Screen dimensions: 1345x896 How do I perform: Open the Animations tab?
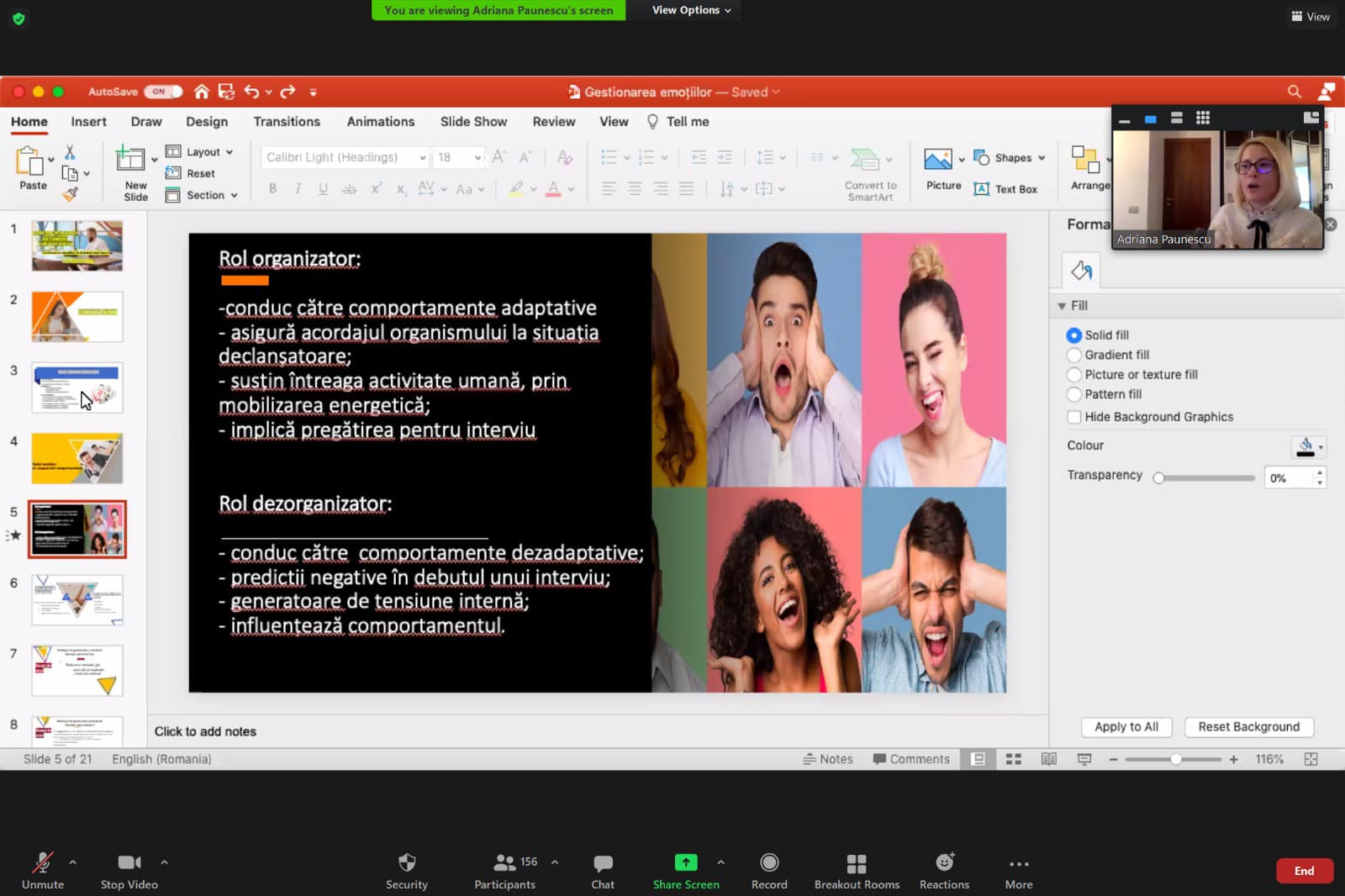click(x=381, y=122)
